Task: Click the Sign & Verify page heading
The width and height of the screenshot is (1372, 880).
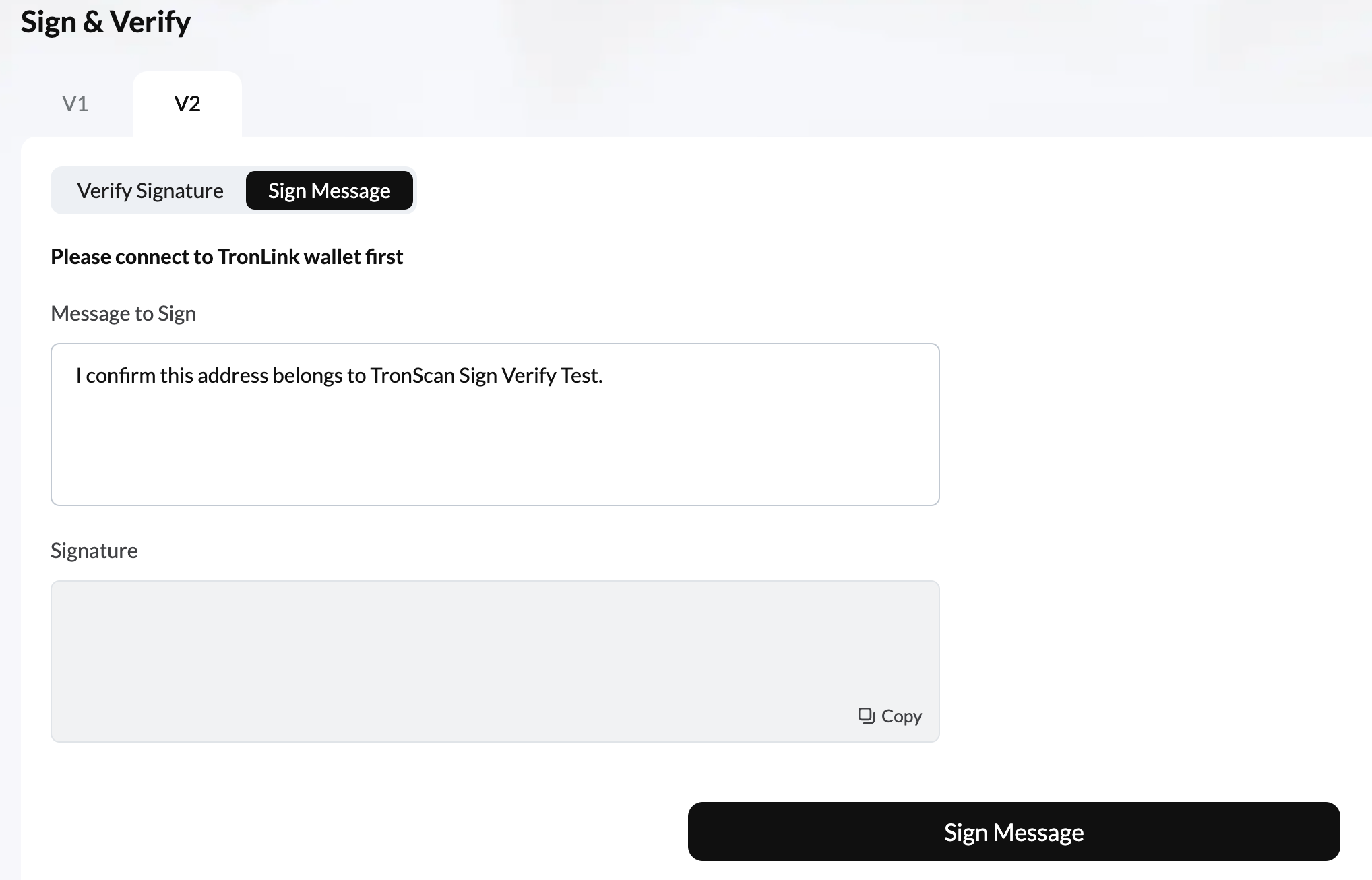Action: tap(106, 22)
